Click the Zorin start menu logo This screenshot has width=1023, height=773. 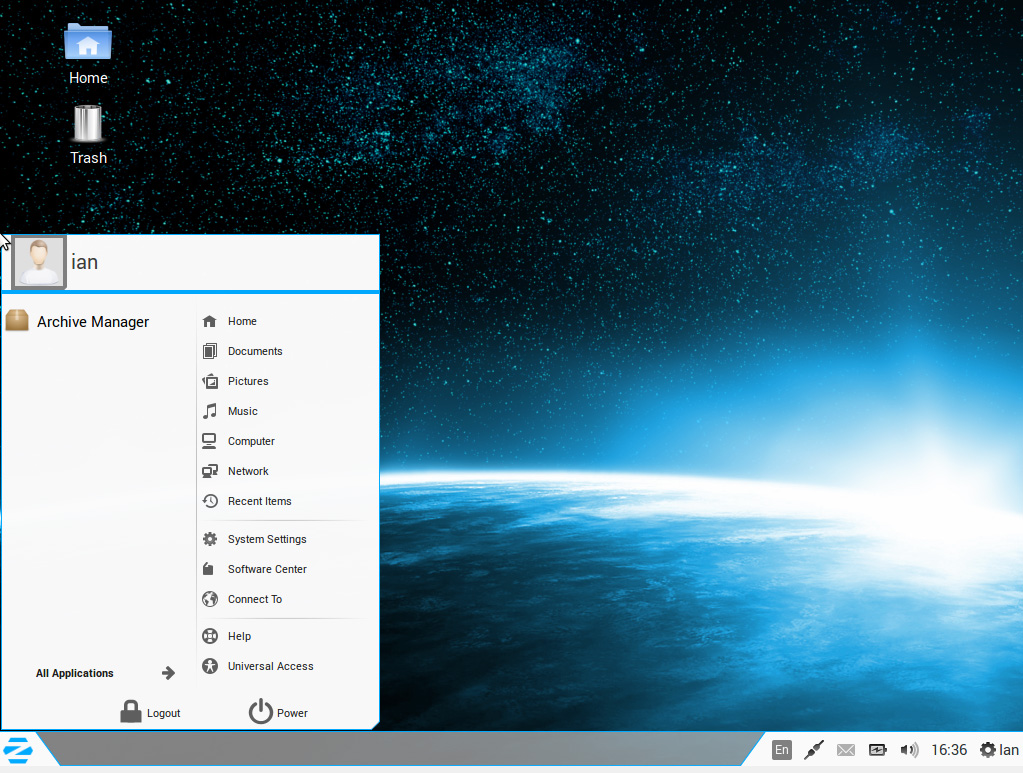(x=19, y=749)
